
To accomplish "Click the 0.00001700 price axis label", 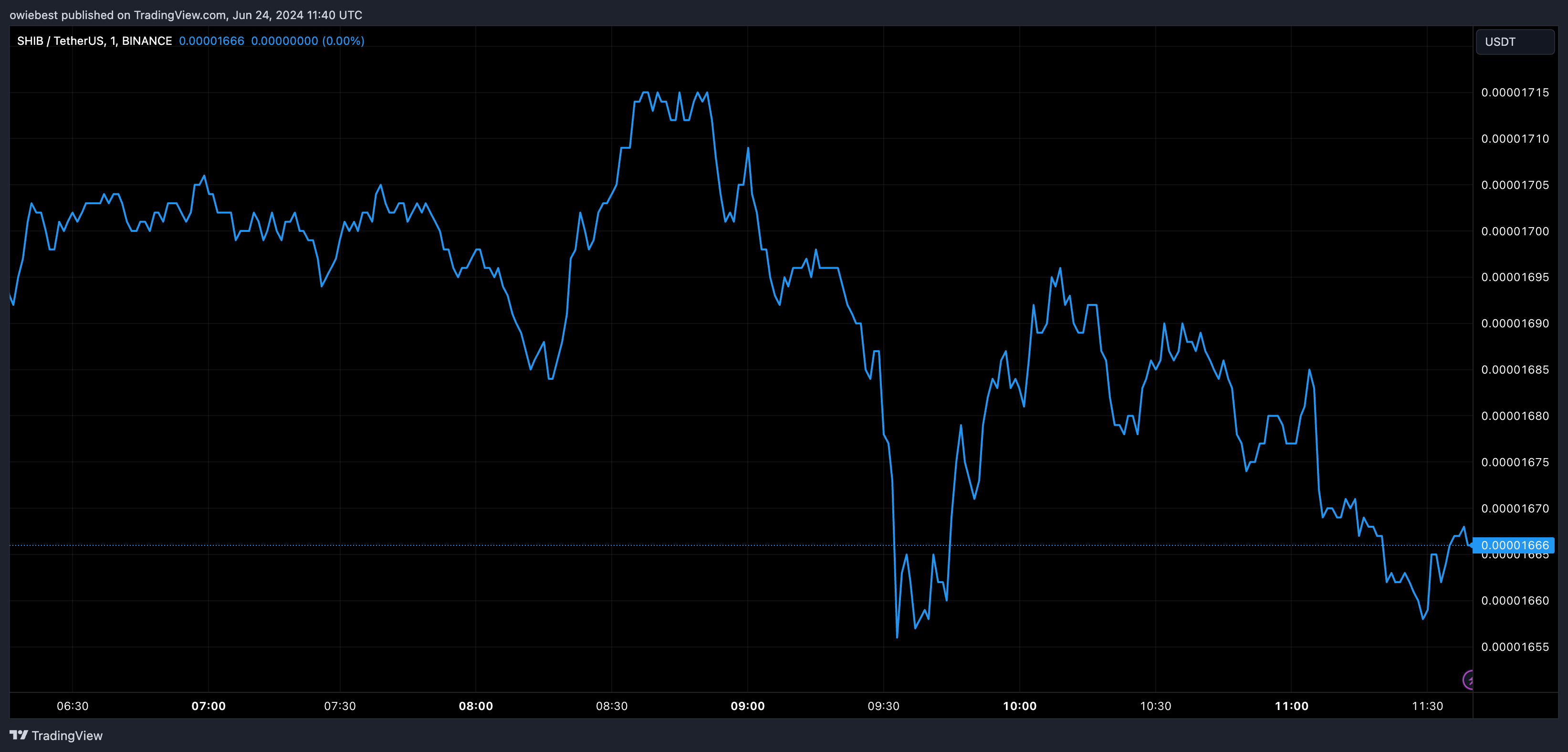I will tap(1515, 231).
